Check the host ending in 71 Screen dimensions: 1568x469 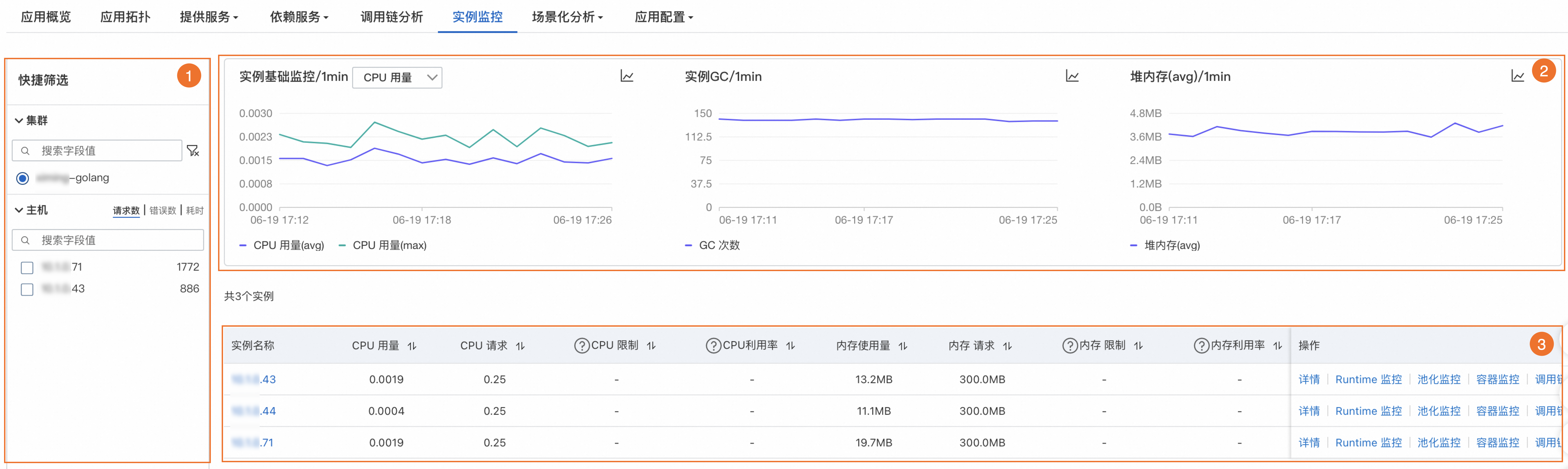[27, 267]
